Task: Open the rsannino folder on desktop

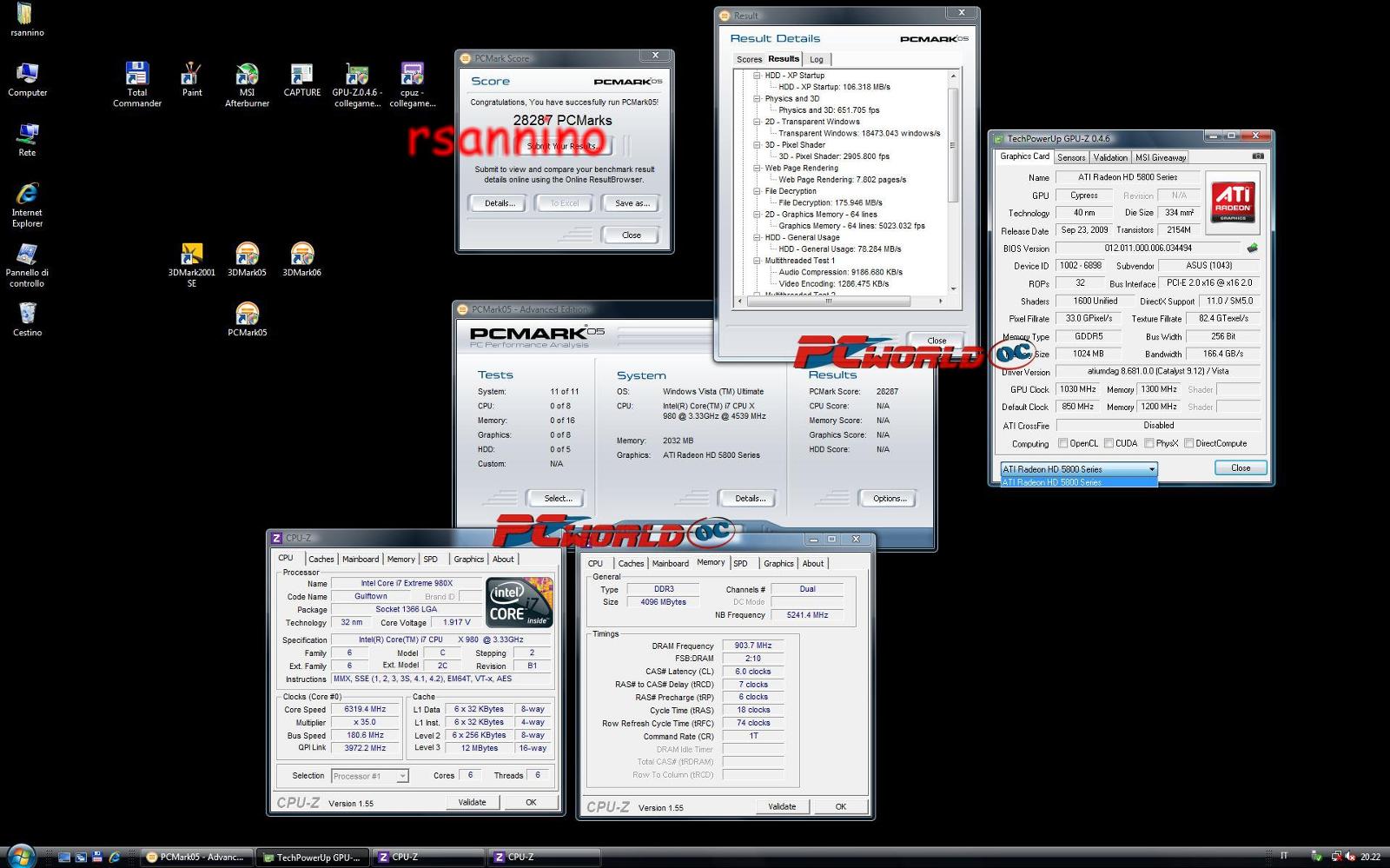Action: coord(27,19)
